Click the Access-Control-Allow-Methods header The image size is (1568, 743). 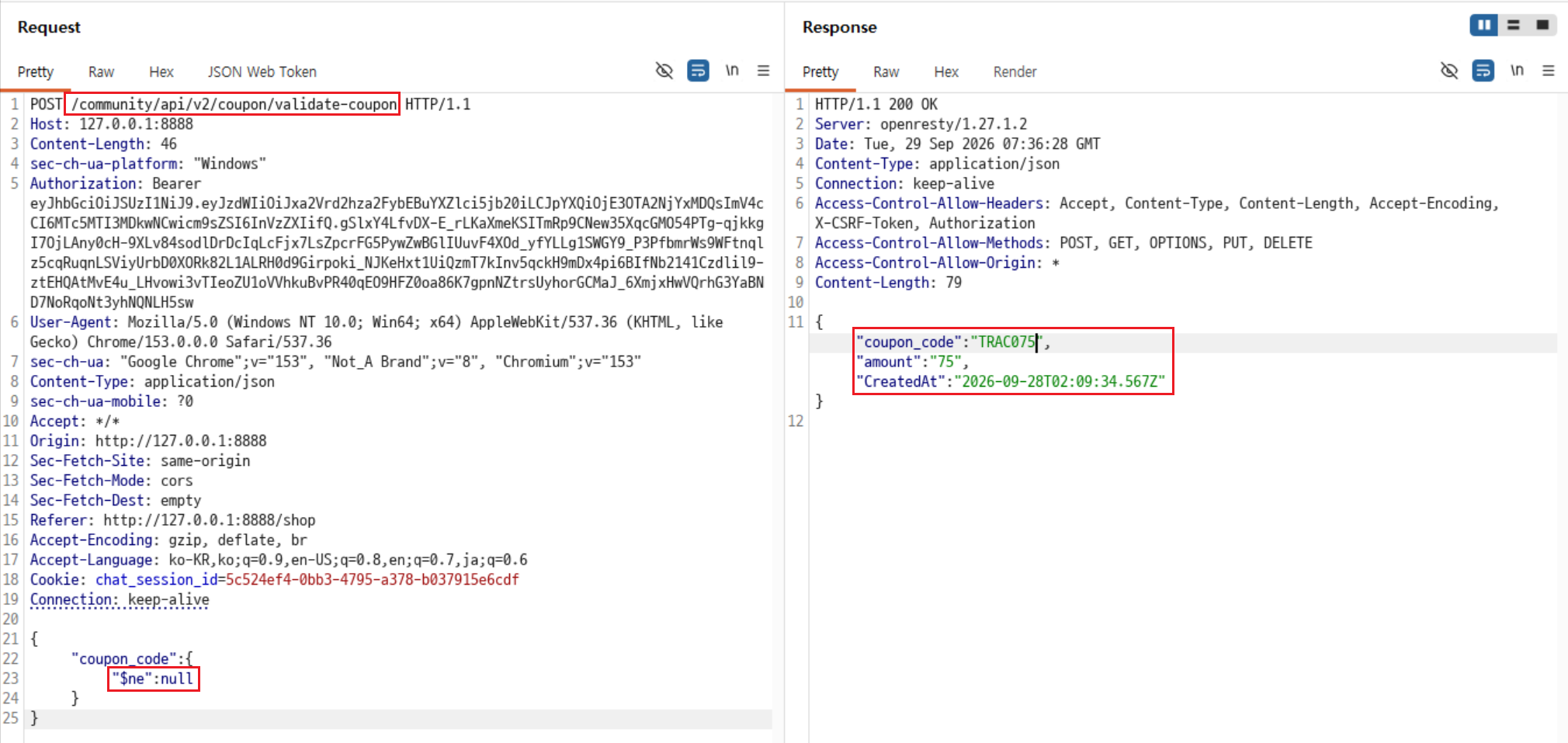[1063, 242]
